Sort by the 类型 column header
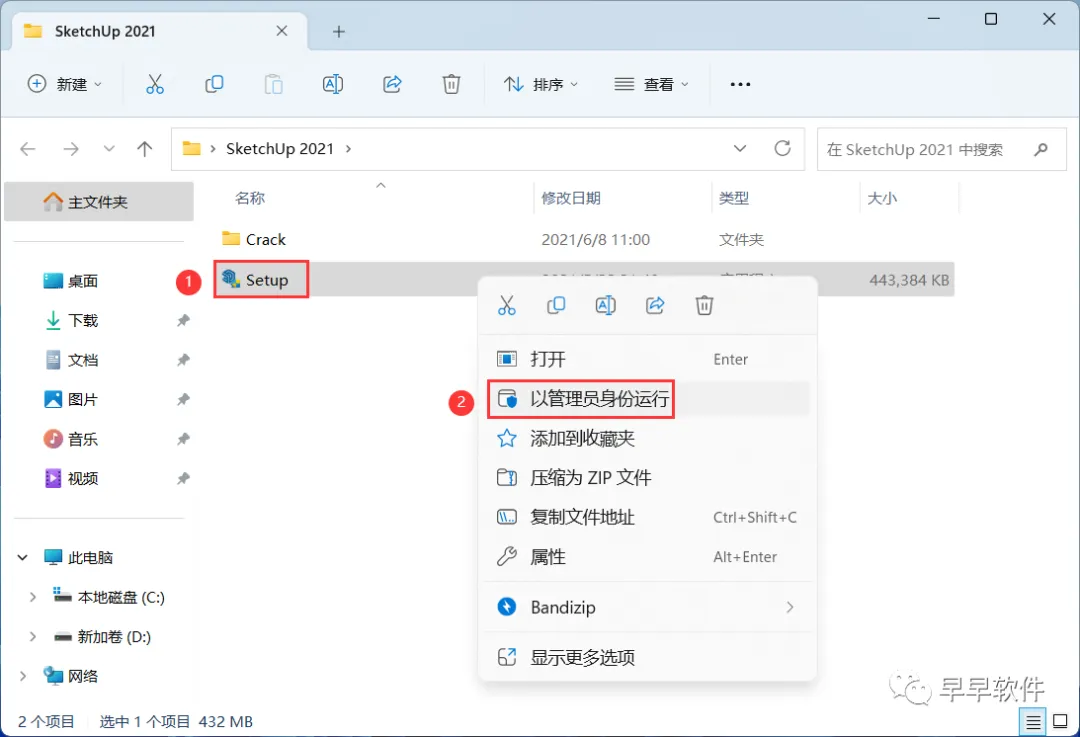 pos(734,198)
